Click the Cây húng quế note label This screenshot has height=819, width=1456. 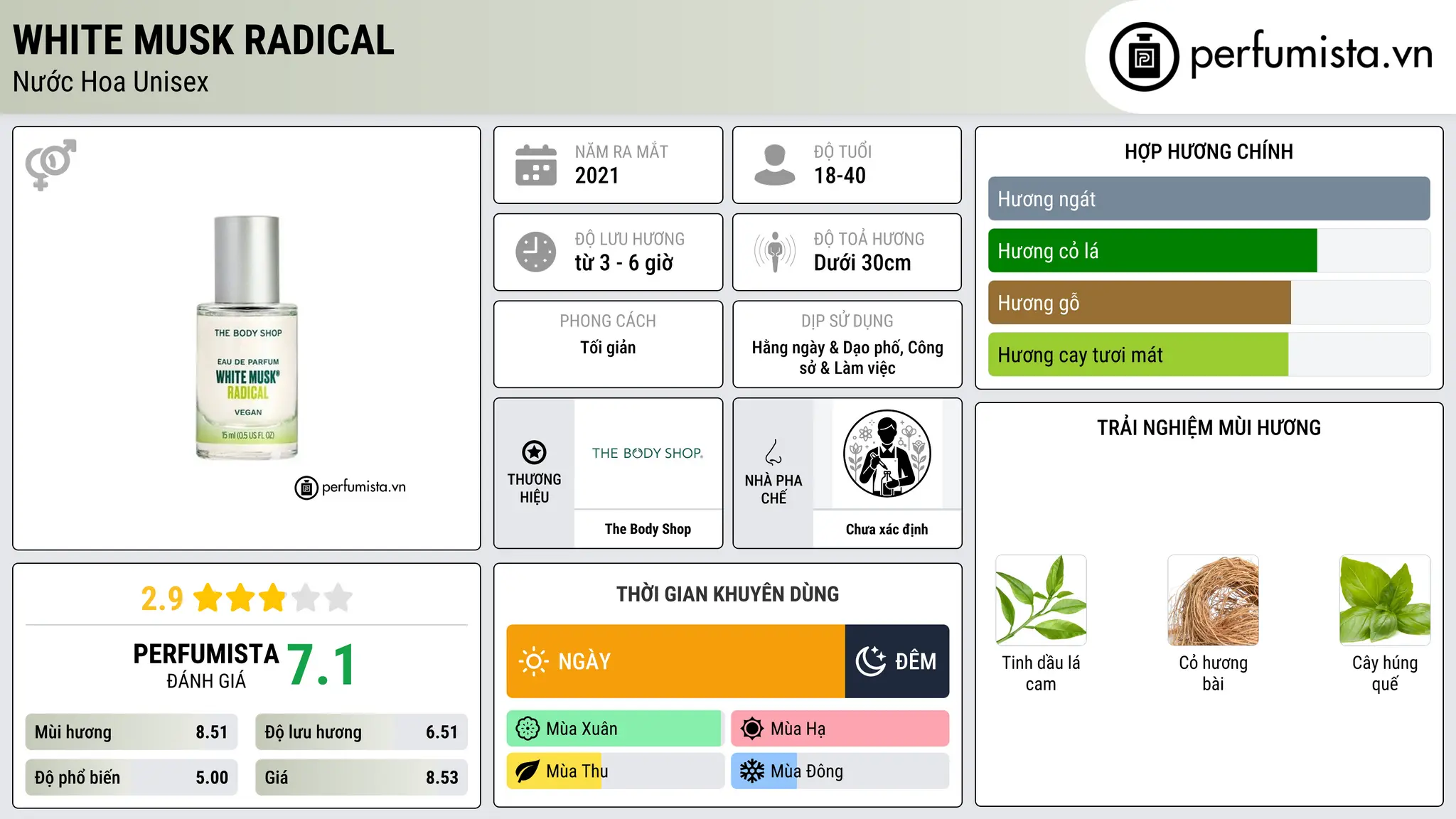point(1385,673)
